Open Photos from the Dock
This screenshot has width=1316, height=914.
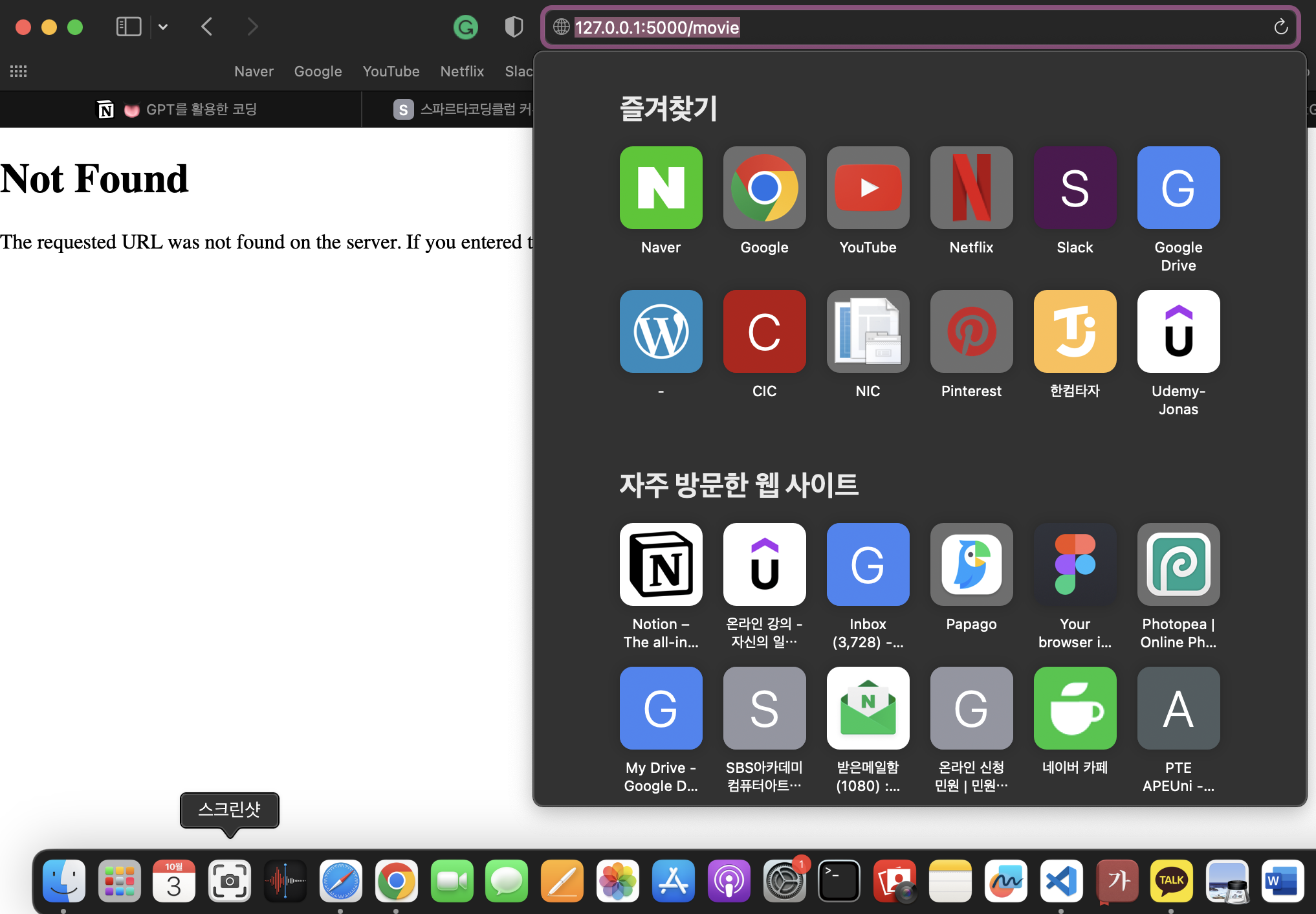[x=618, y=880]
